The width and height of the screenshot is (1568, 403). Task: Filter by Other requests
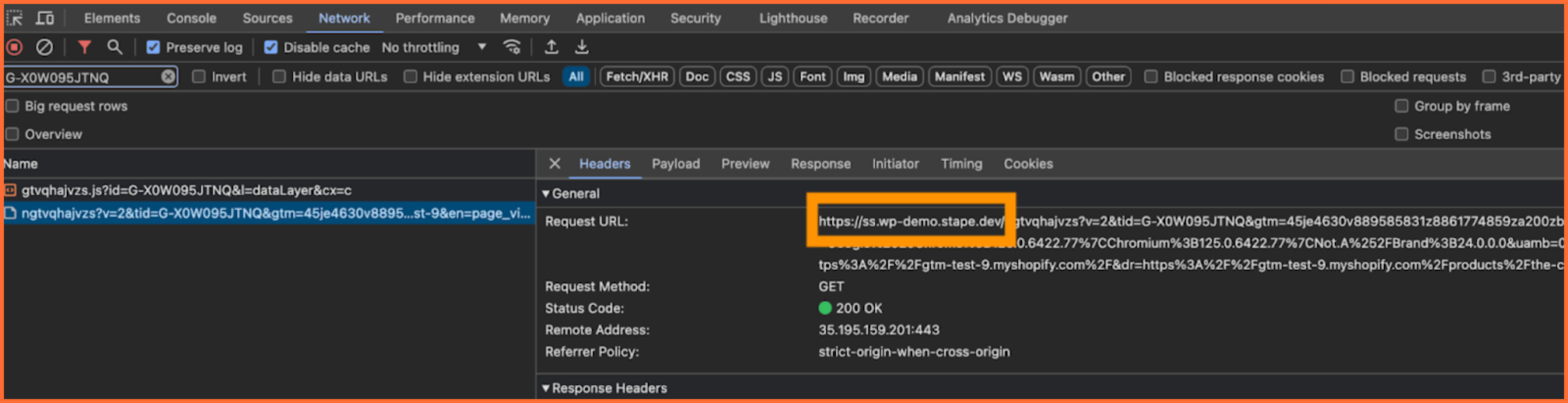click(1108, 76)
